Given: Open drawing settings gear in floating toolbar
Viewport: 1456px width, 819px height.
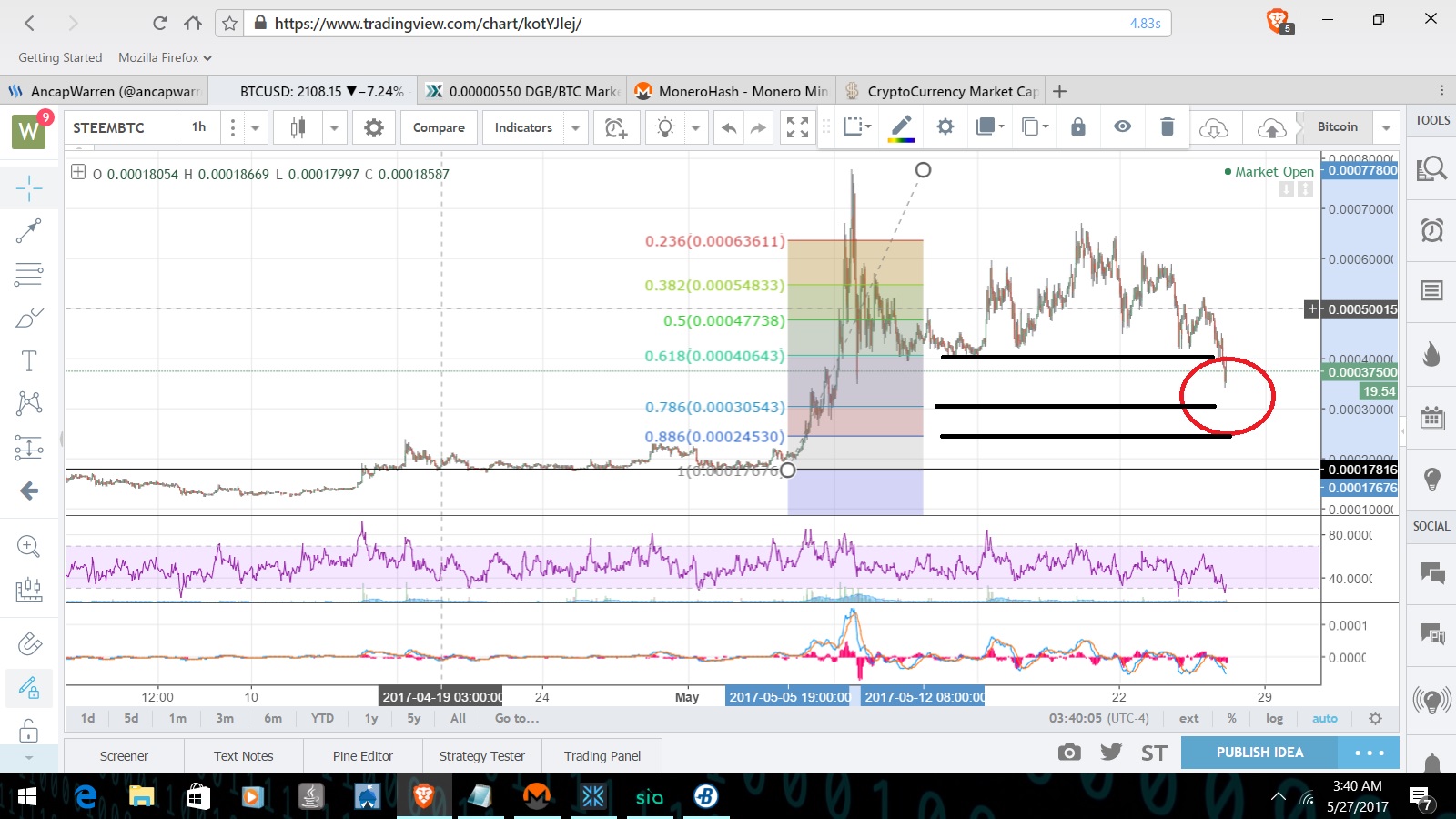Looking at the screenshot, I should coord(945,126).
